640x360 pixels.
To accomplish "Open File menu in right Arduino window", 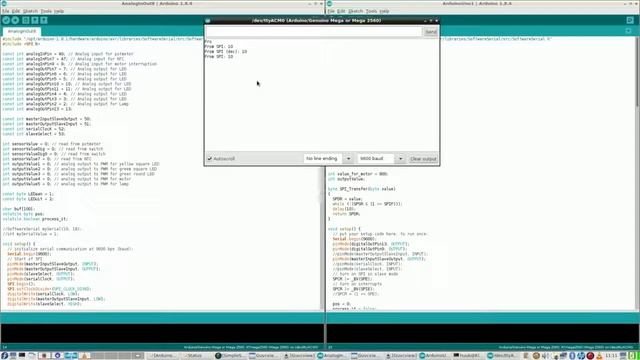I will 331,11.
